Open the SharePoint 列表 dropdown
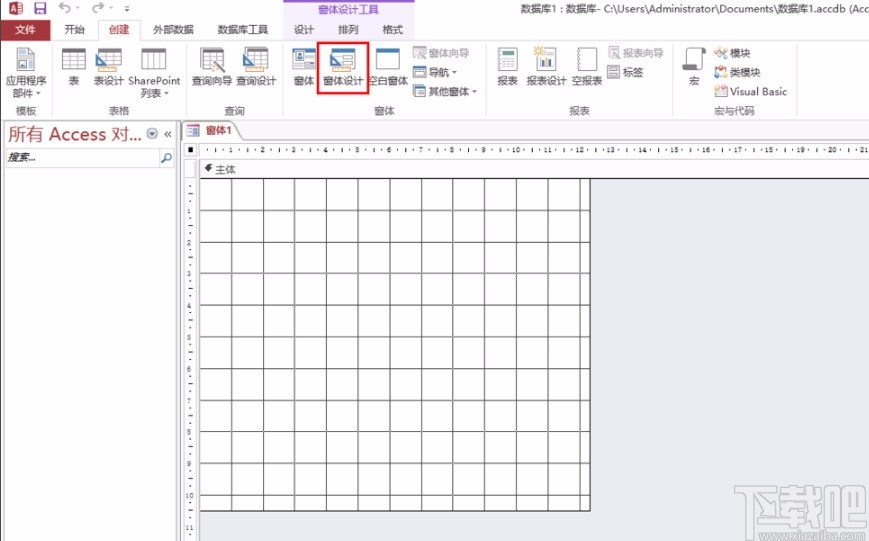 click(154, 73)
